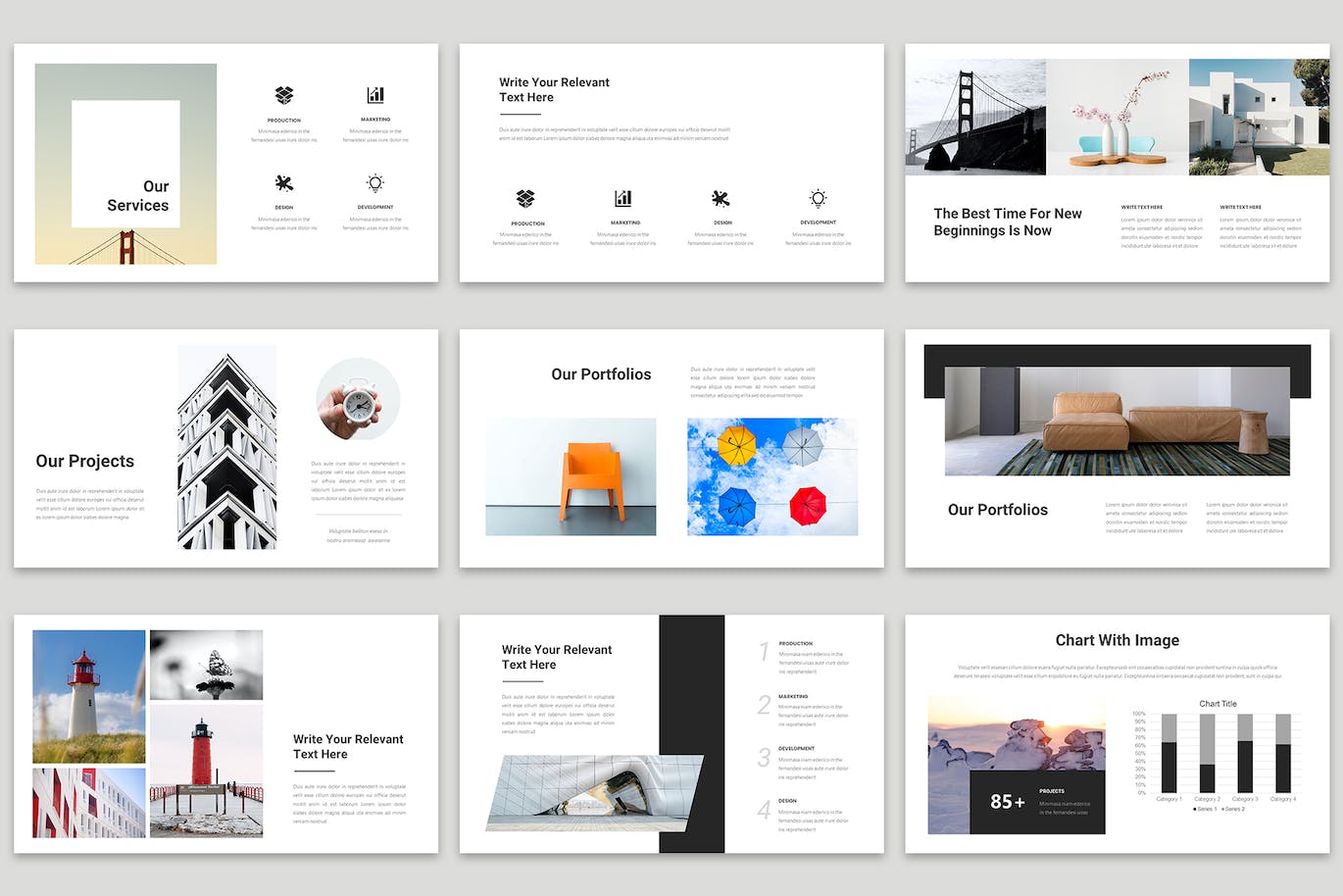Screen dimensions: 1343x896
Task: Click the 'Category 1' axis label
Action: tap(1169, 799)
